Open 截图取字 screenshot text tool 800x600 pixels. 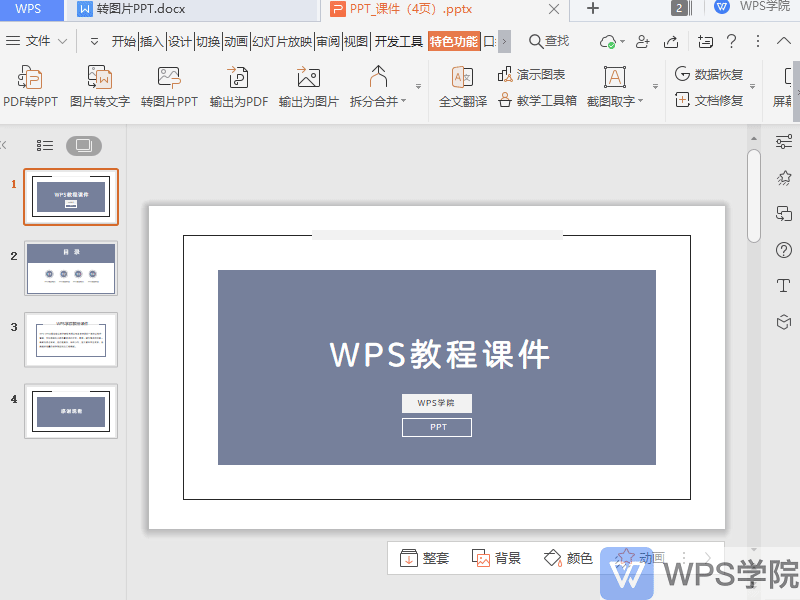[614, 86]
